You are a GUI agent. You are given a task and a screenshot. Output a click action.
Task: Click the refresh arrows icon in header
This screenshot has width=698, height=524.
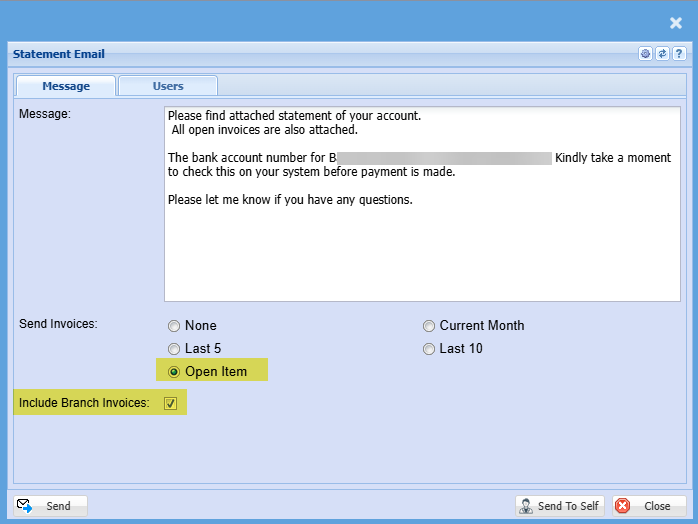[662, 54]
